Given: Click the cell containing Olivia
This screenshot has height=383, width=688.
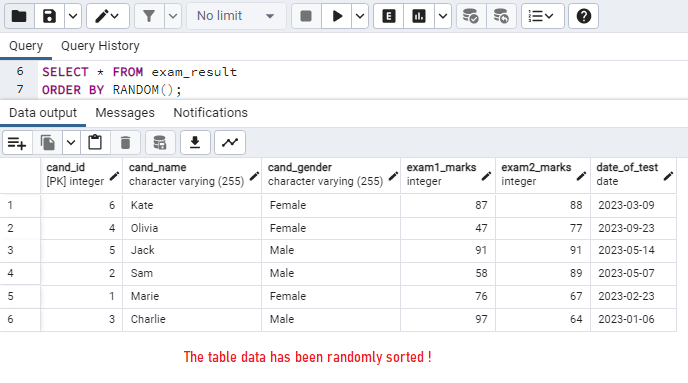Looking at the screenshot, I should 192,228.
